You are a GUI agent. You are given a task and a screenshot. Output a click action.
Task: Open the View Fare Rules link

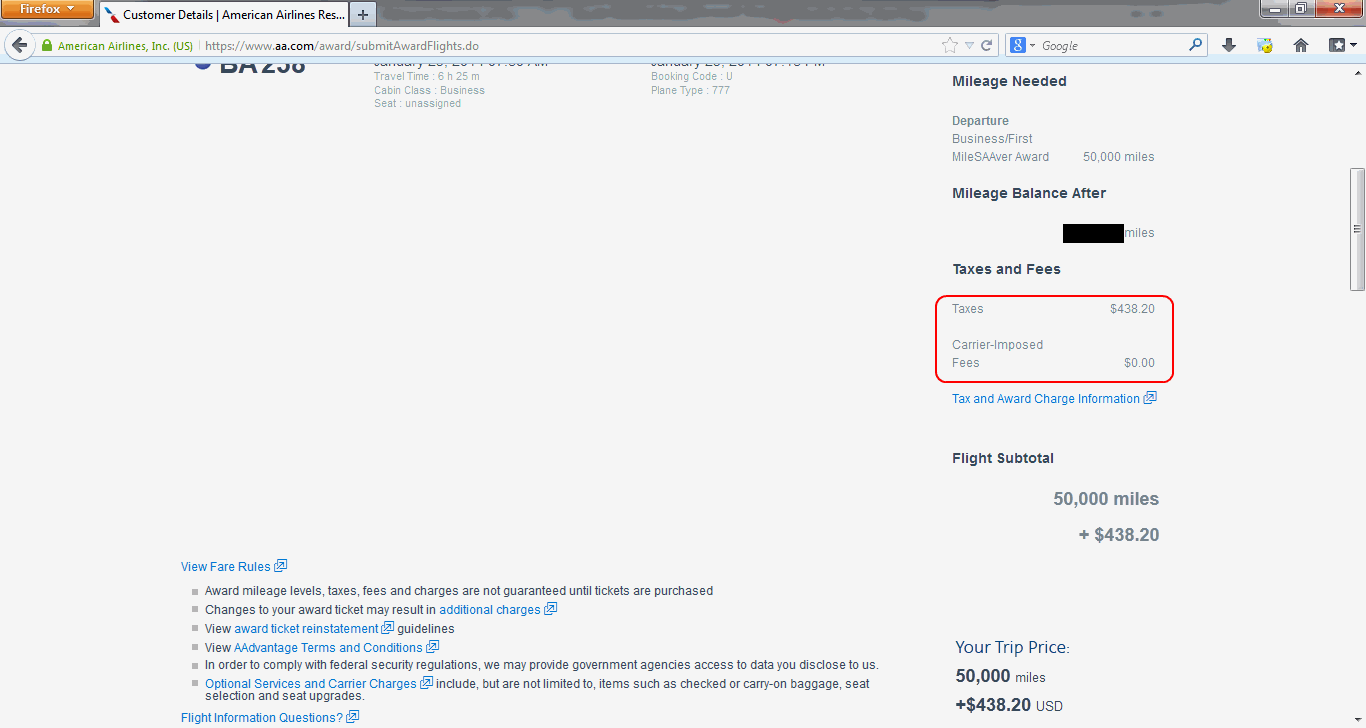click(226, 567)
